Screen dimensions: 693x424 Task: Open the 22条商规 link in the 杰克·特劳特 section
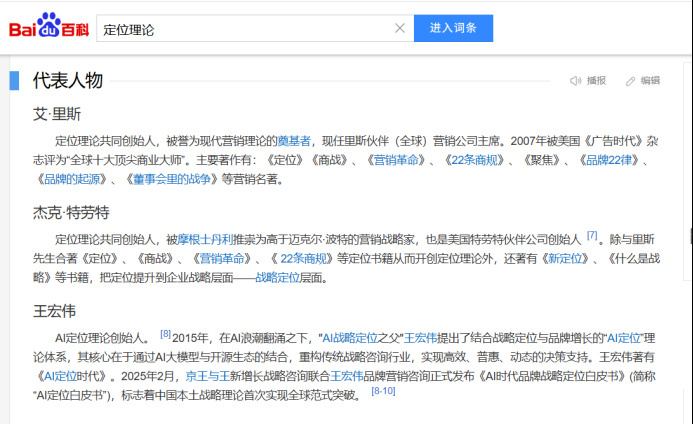303,259
